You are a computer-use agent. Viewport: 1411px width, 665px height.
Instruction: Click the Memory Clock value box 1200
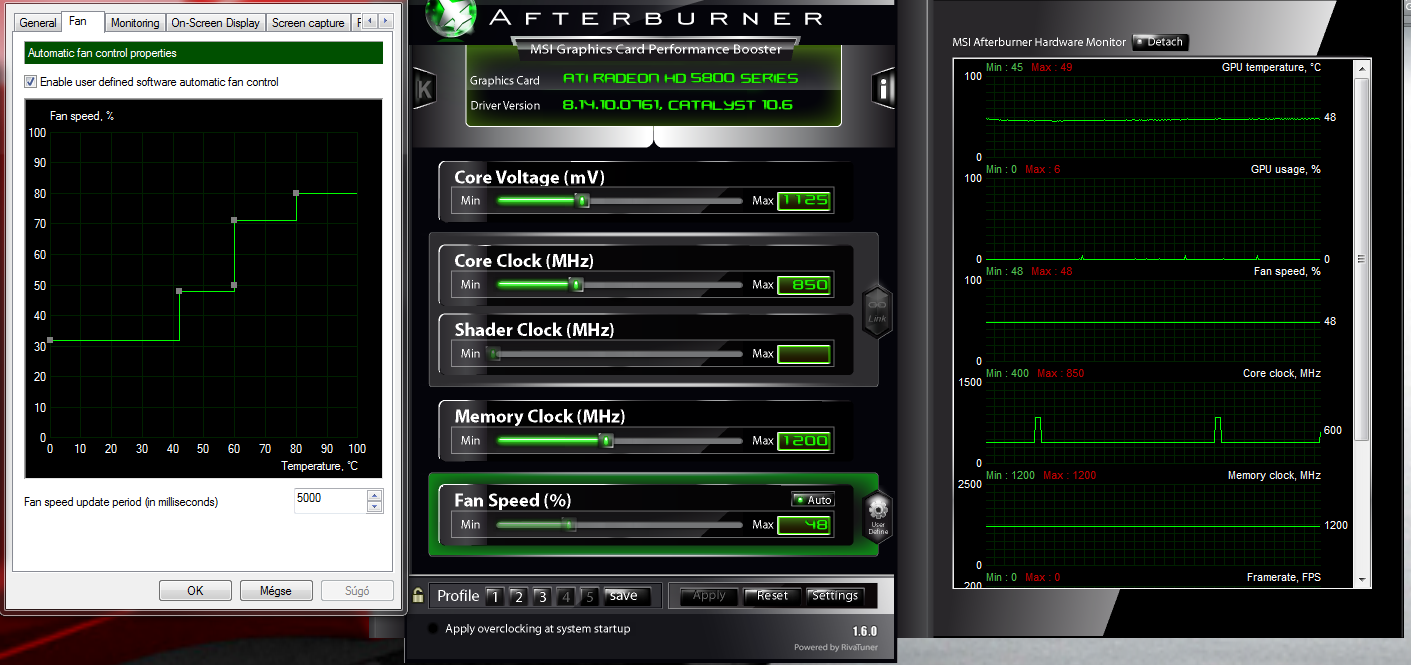coord(804,440)
